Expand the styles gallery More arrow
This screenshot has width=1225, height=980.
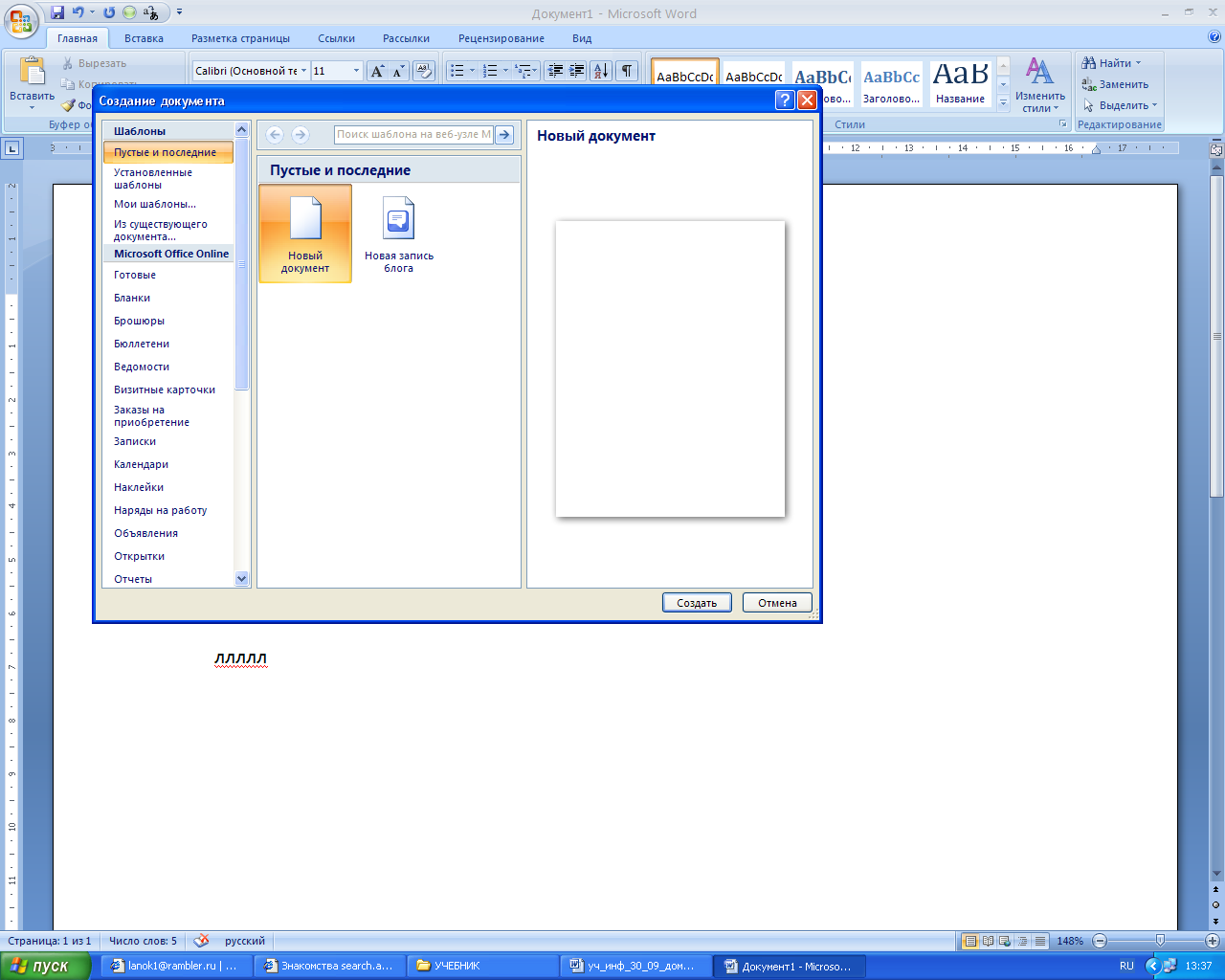coord(1003,103)
